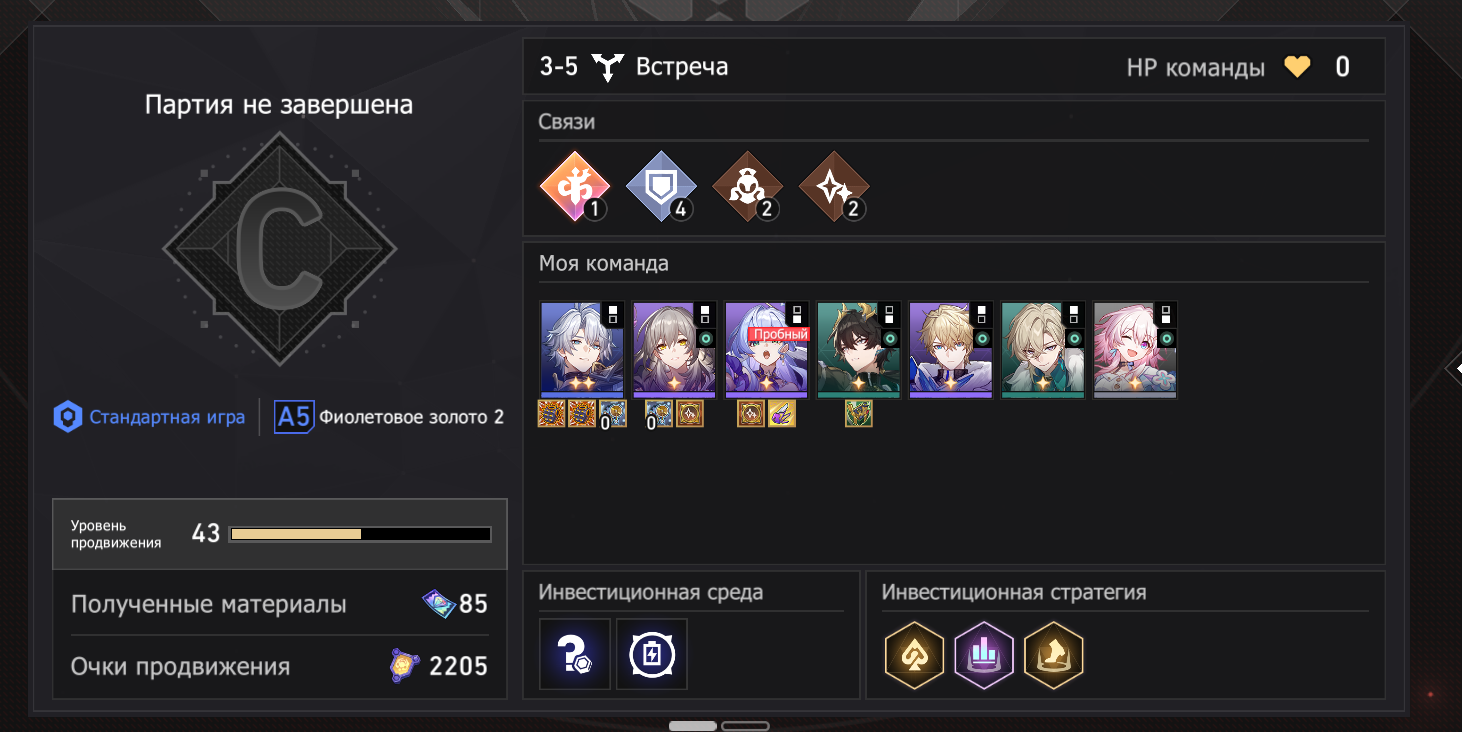This screenshot has width=1462, height=732.
Task: Select the character portrait tagged Пробный
Action: tap(767, 350)
